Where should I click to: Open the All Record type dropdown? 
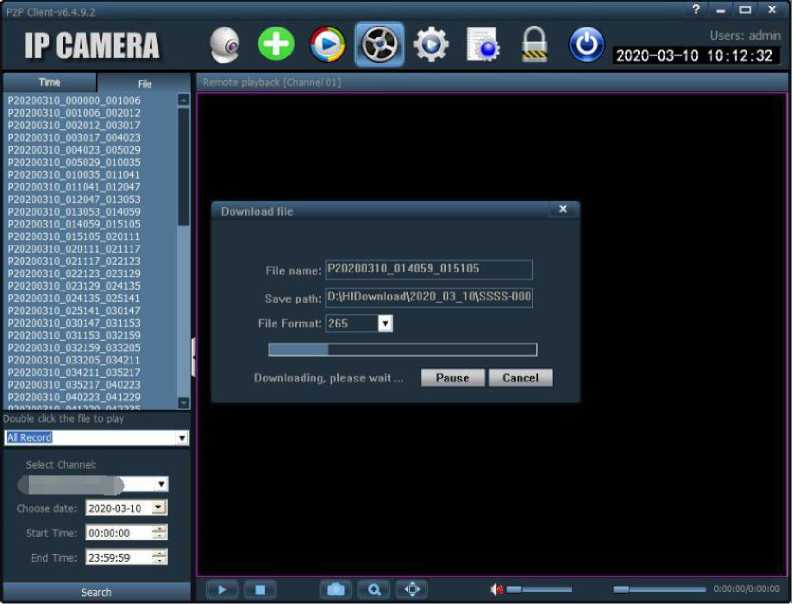(182, 438)
